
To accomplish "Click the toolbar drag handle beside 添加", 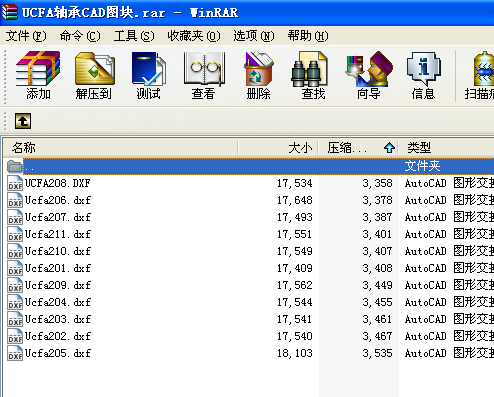I will click(5, 77).
